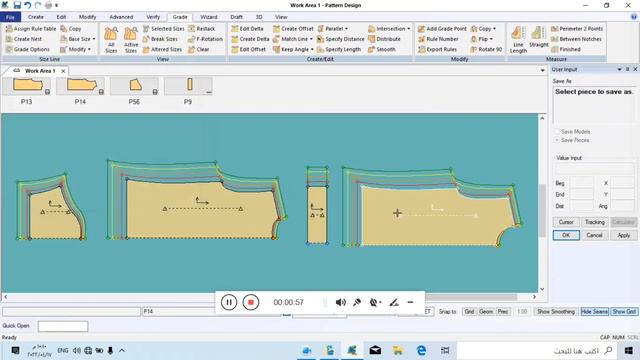Click OK in User Input panel
The image size is (640, 360).
point(566,236)
